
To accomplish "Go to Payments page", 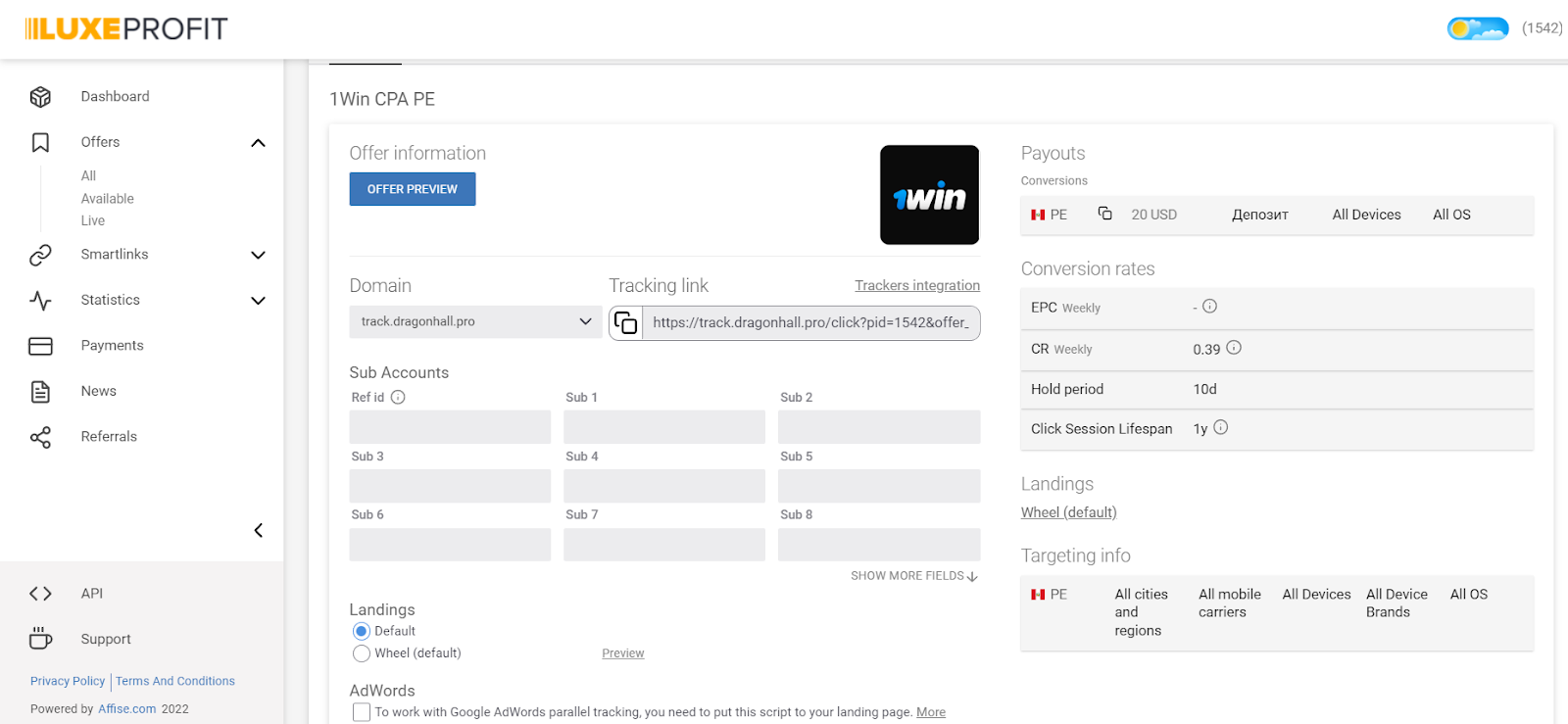I will pyautogui.click(x=113, y=345).
